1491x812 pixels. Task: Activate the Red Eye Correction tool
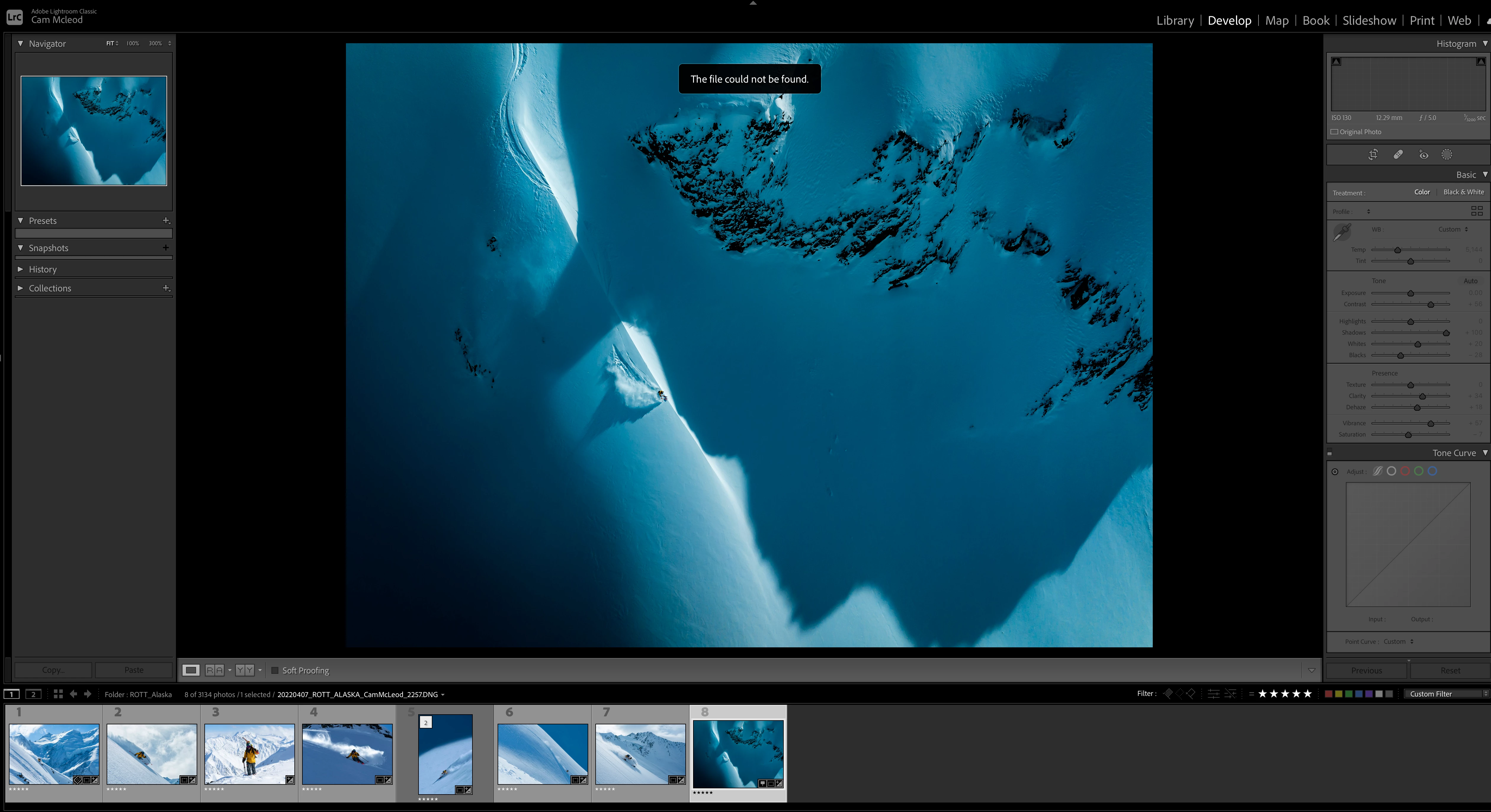click(1423, 155)
